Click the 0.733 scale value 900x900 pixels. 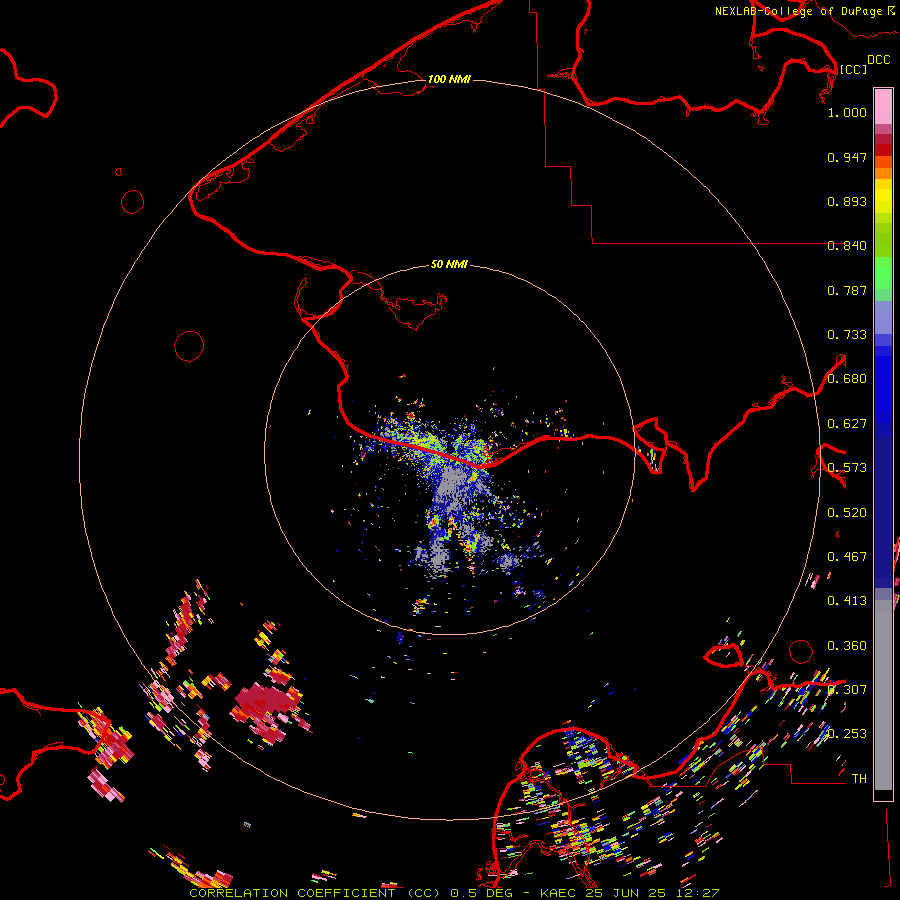point(847,335)
